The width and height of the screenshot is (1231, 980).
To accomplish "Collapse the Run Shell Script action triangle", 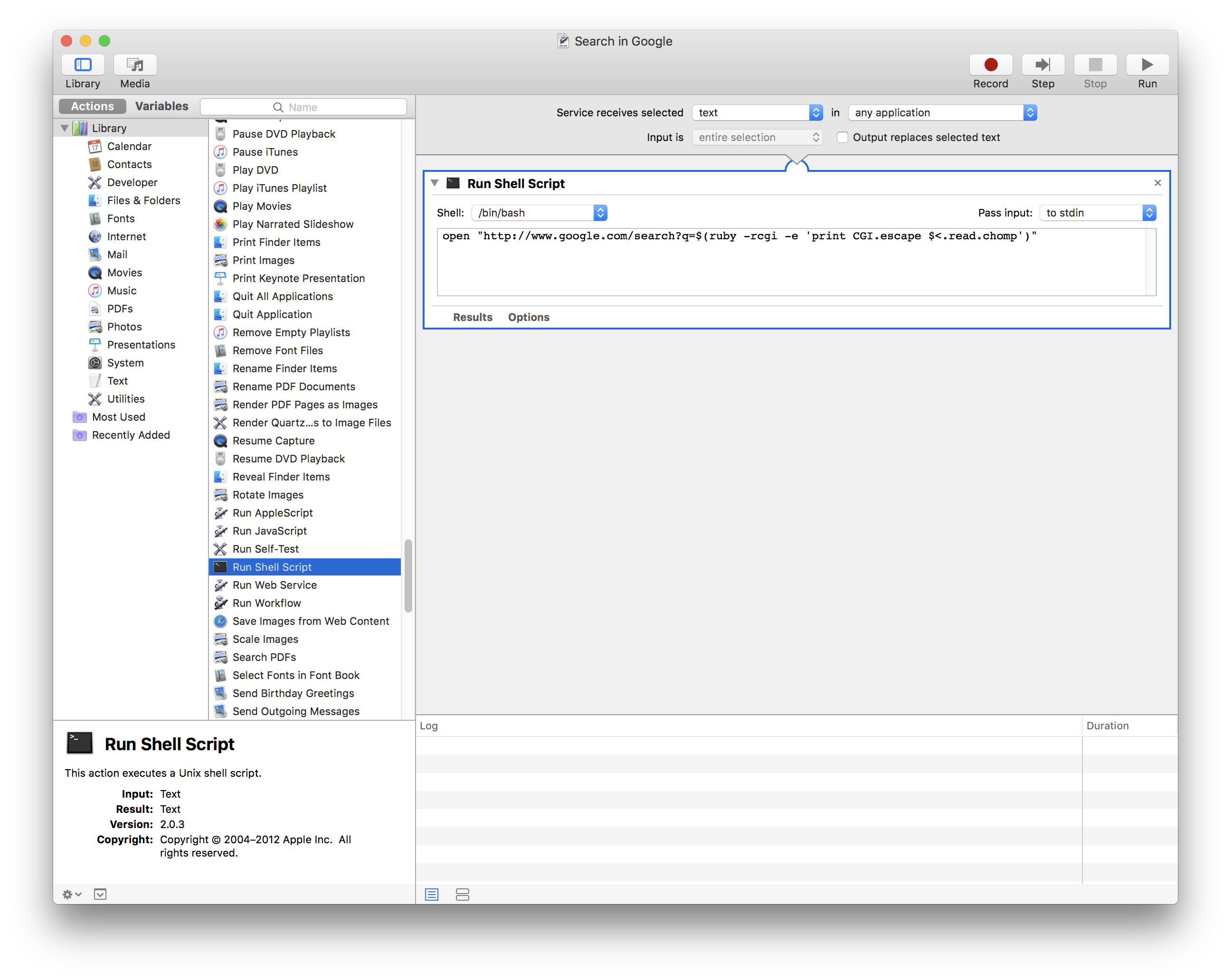I will pyautogui.click(x=435, y=183).
